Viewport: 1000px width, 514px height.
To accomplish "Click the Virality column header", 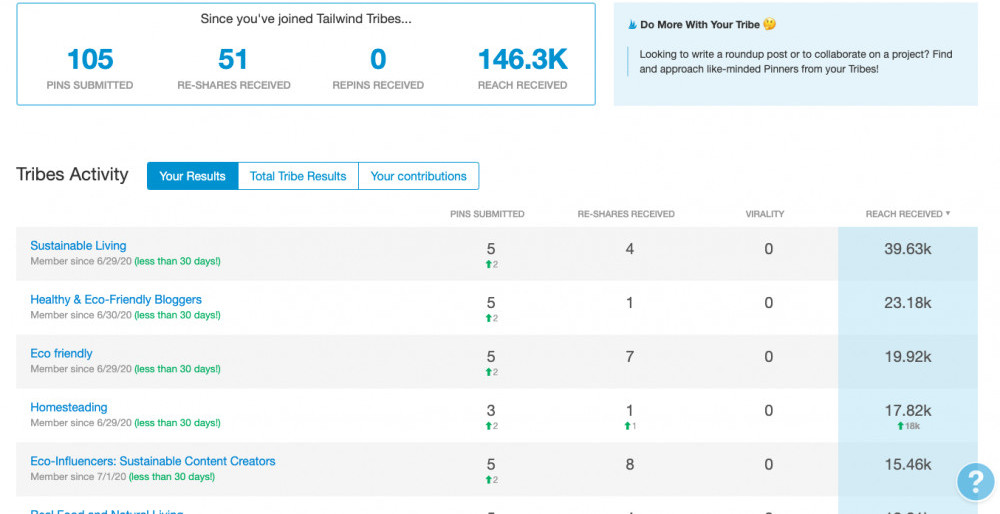I will [x=765, y=214].
